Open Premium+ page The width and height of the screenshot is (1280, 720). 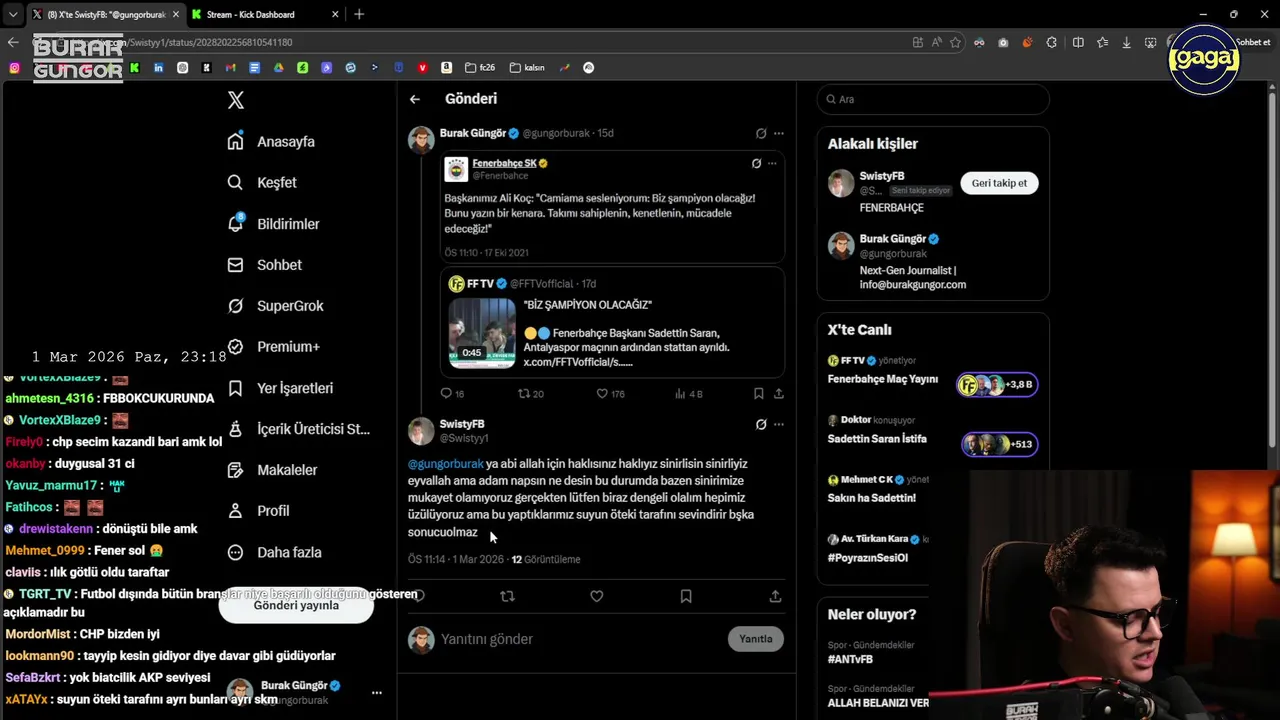tap(273, 347)
